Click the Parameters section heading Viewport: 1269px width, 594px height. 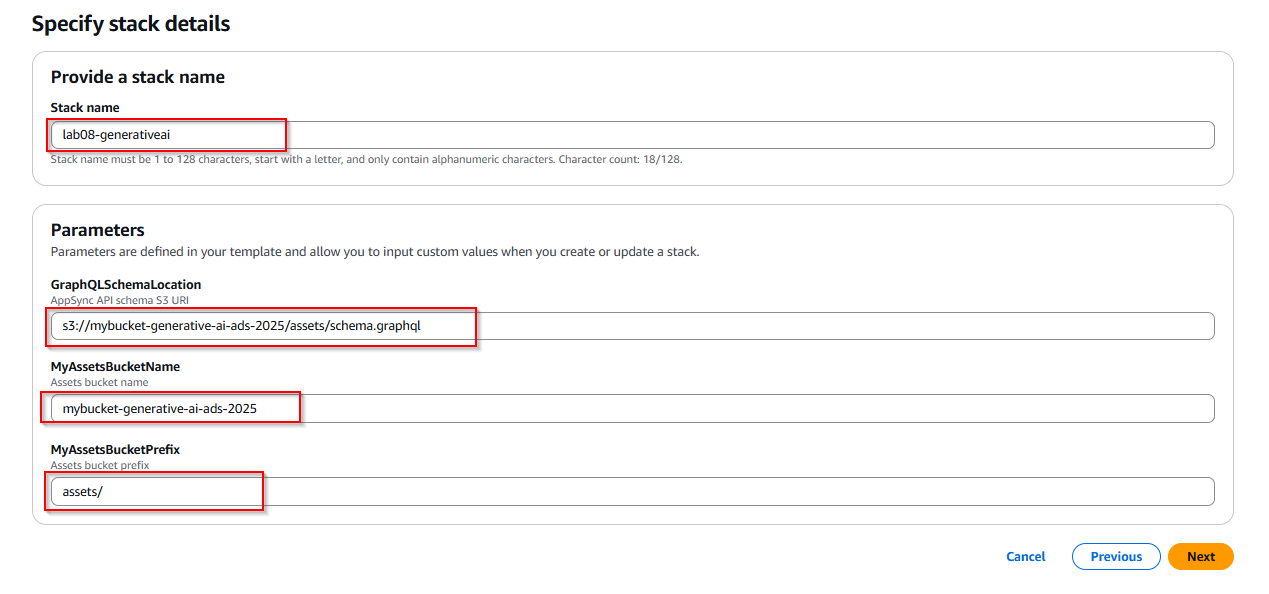pos(98,230)
